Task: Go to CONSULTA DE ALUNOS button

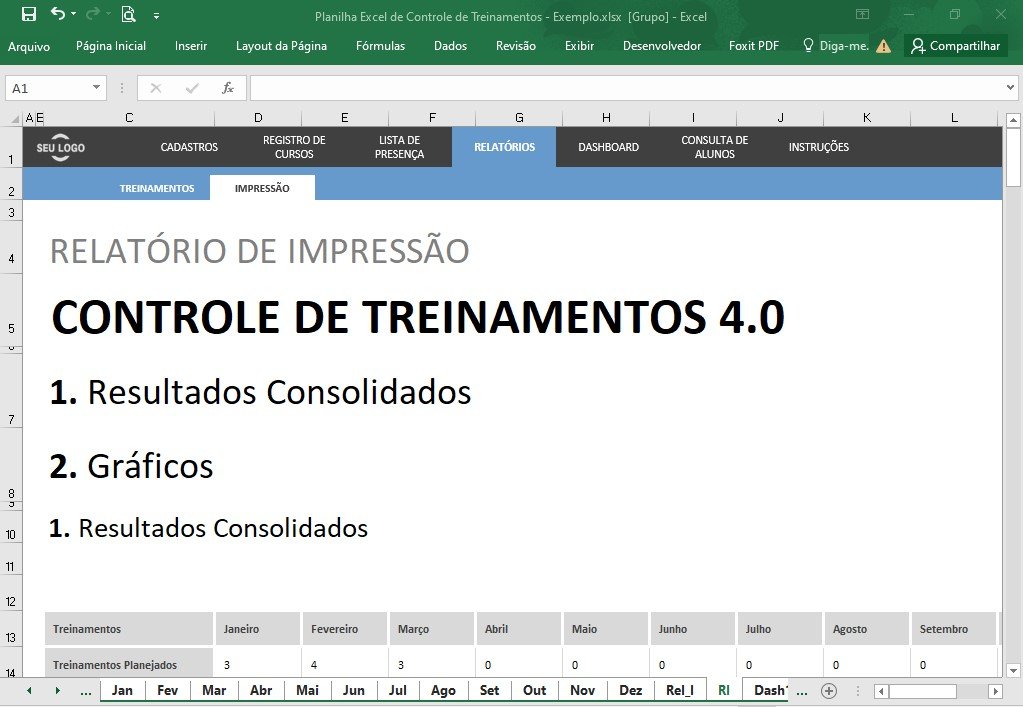Action: pos(714,147)
